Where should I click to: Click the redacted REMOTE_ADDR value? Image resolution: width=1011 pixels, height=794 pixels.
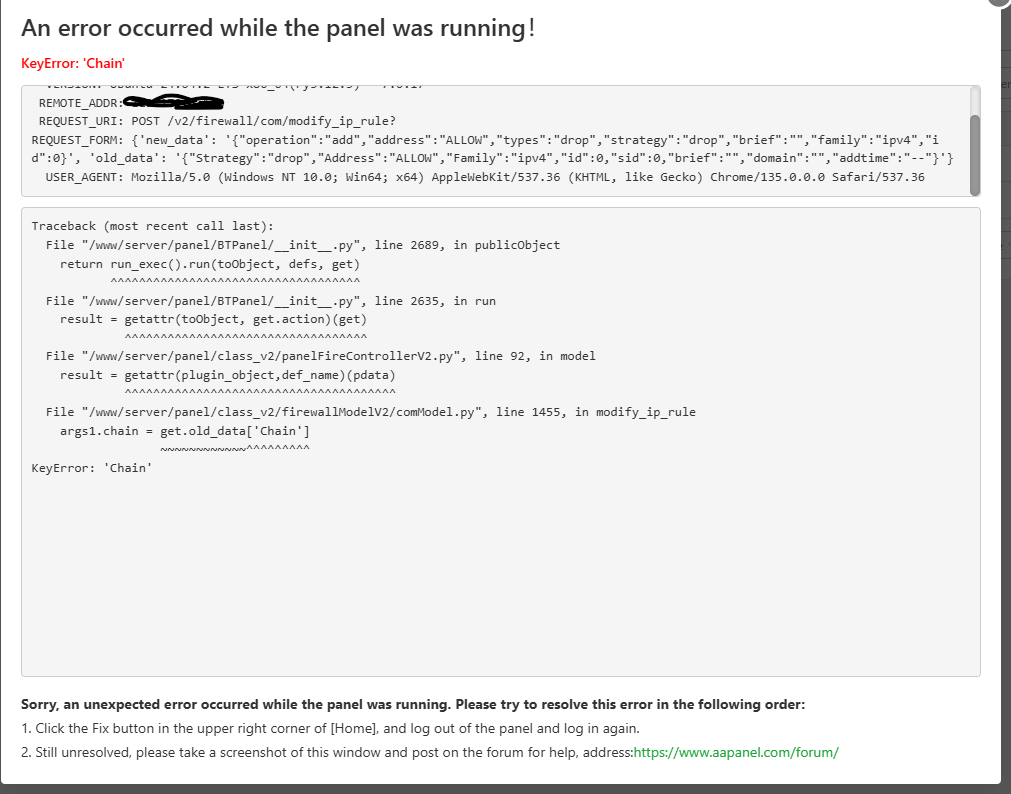click(172, 102)
